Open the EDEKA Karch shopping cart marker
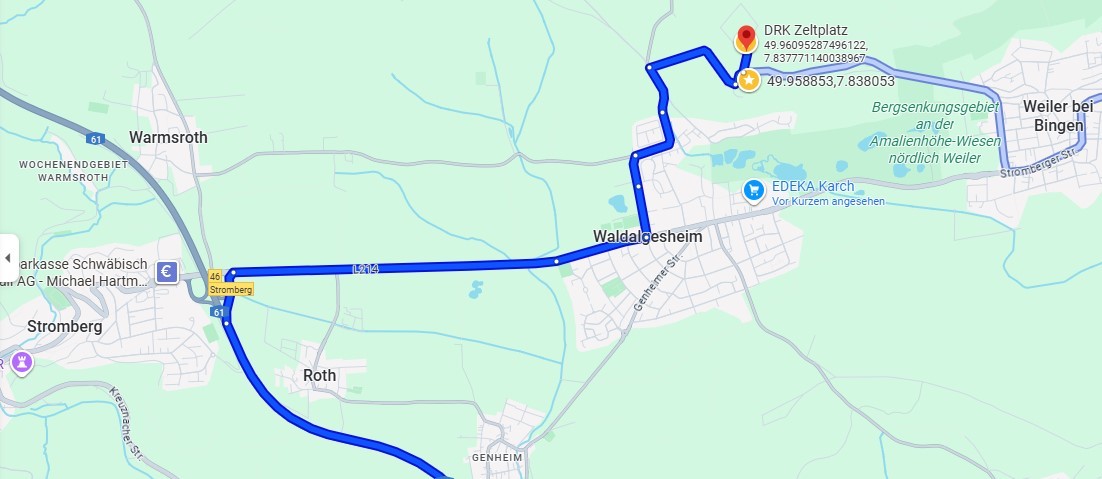1102x479 pixels. coord(754,190)
